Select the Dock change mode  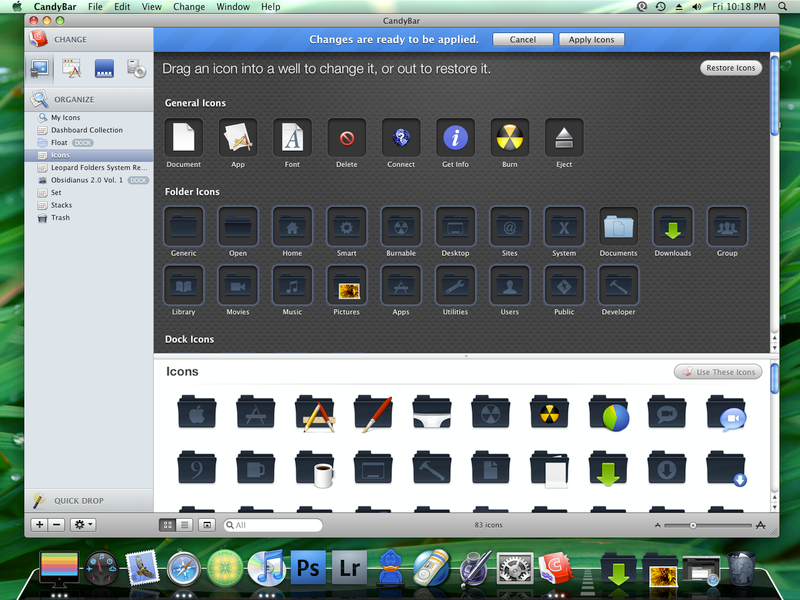104,68
